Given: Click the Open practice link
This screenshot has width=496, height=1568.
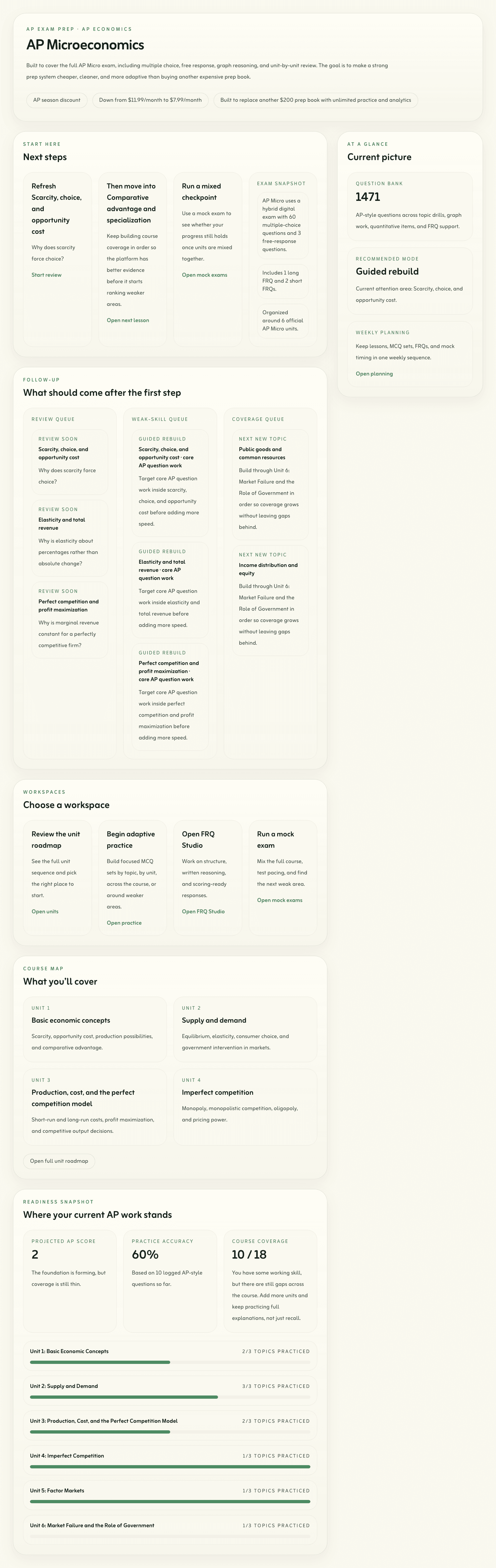Looking at the screenshot, I should click(x=124, y=923).
